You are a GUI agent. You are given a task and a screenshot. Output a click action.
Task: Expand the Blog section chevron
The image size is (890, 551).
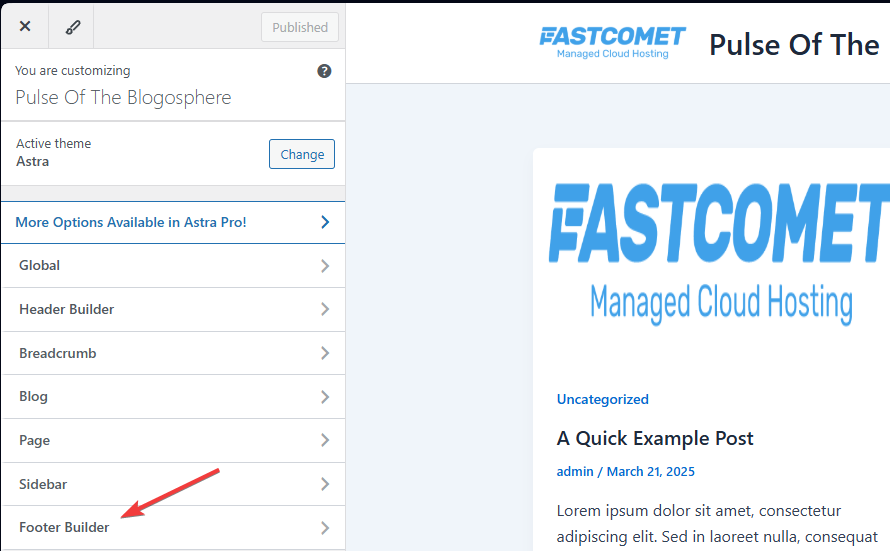tap(324, 397)
